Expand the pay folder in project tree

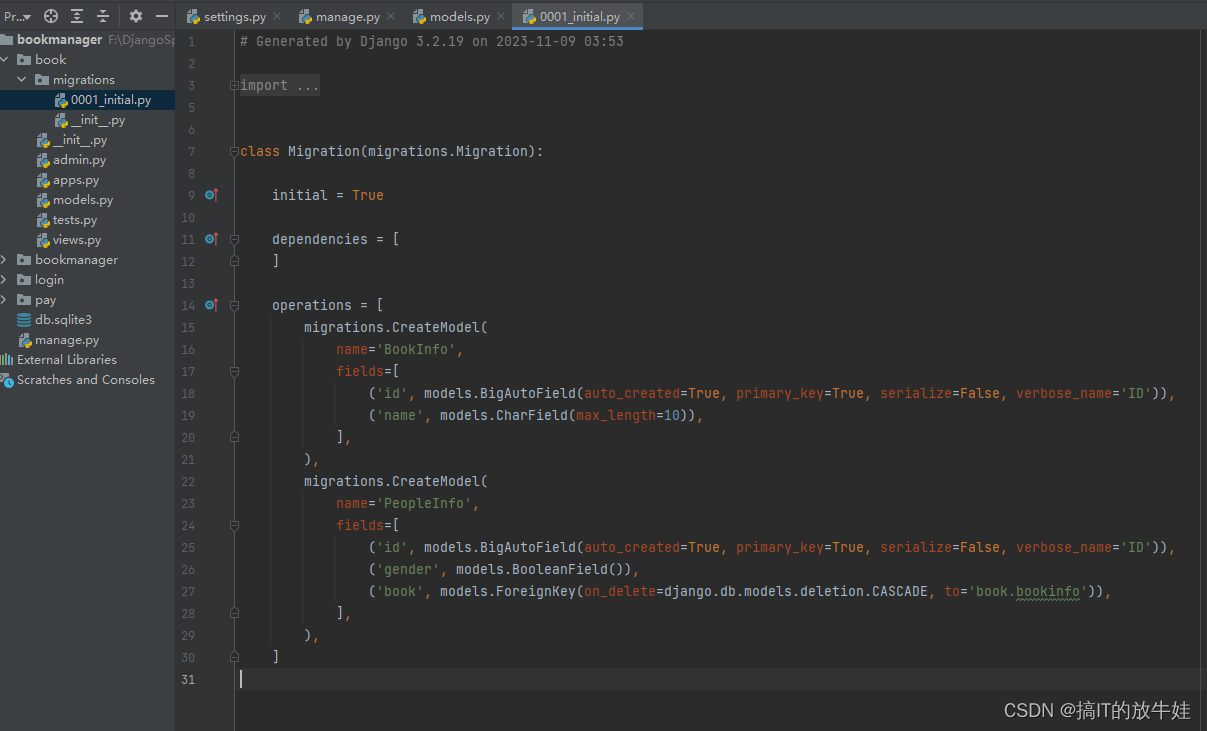(x=5, y=300)
